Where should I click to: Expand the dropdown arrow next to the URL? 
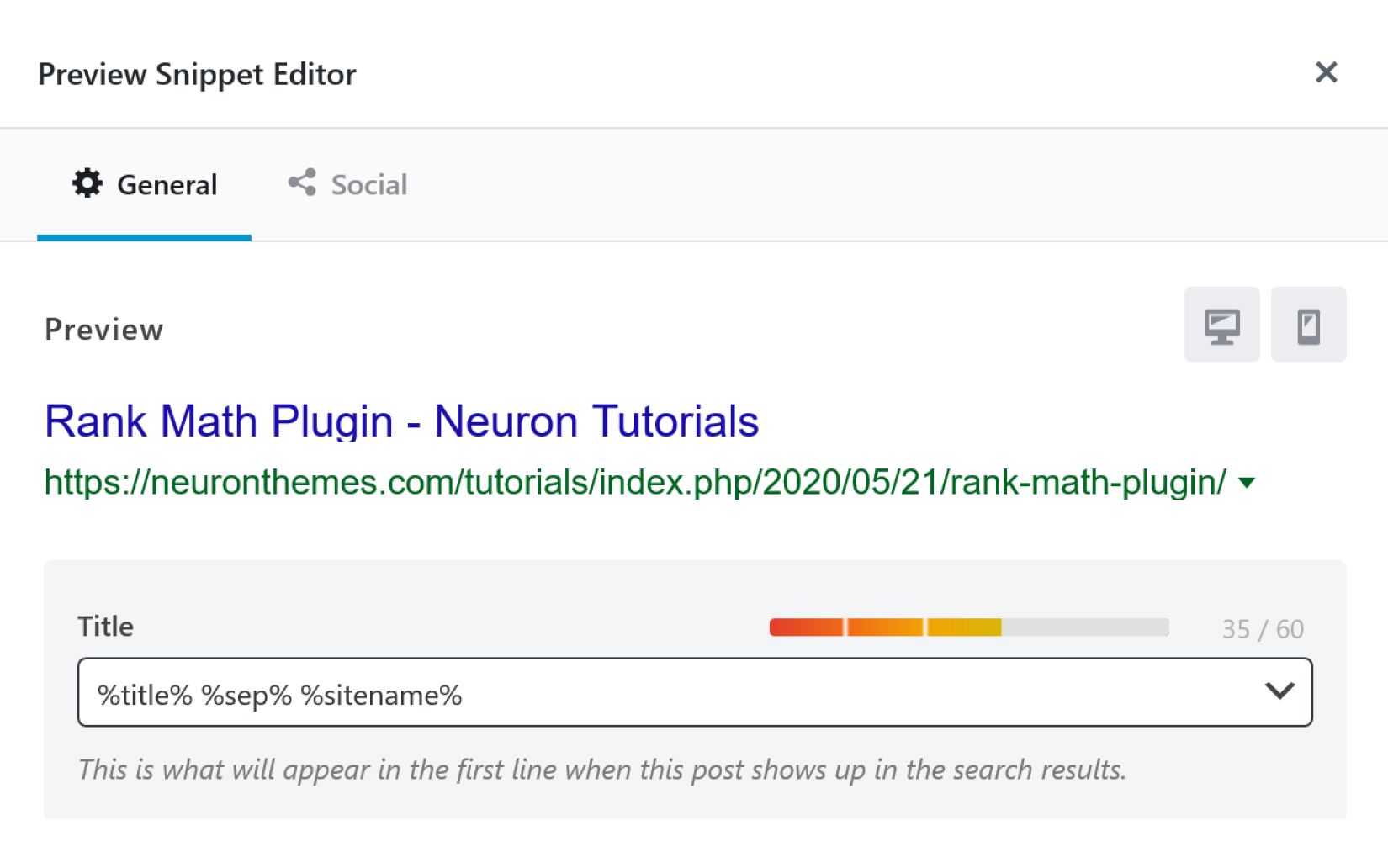coord(1246,481)
